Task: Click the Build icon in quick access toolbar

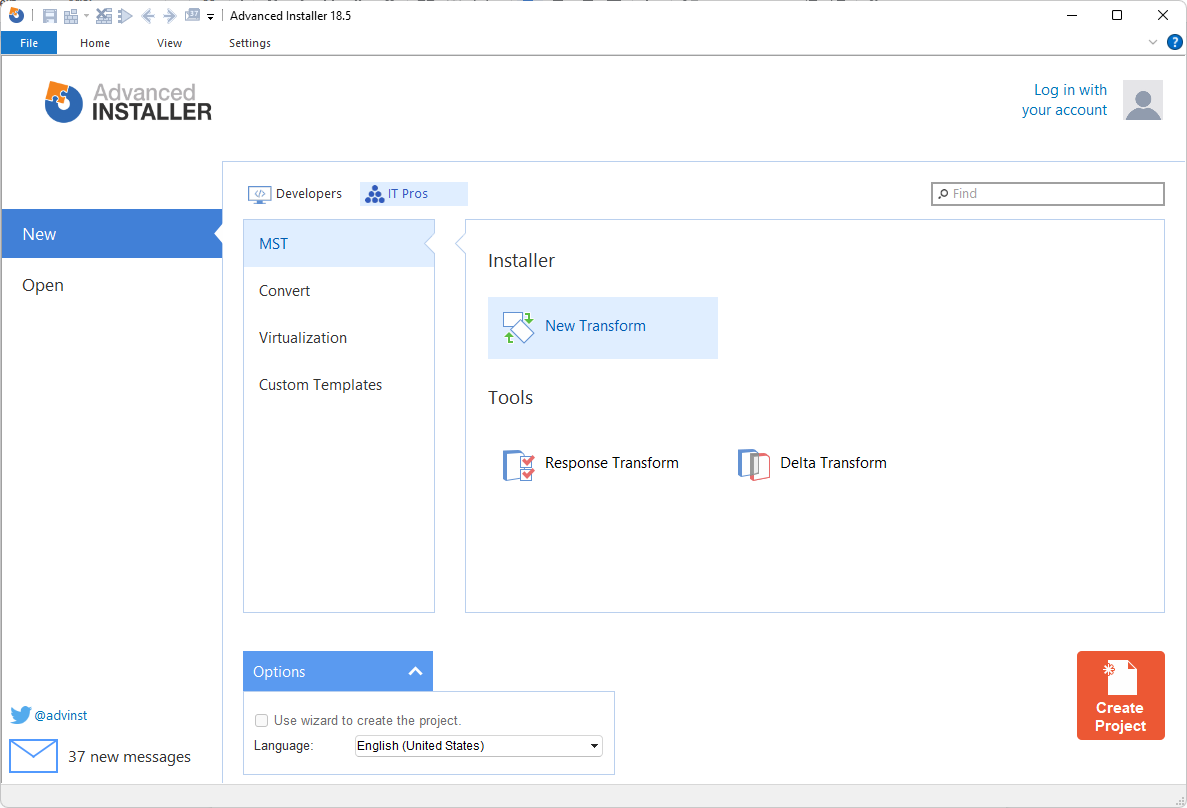Action: tap(71, 16)
